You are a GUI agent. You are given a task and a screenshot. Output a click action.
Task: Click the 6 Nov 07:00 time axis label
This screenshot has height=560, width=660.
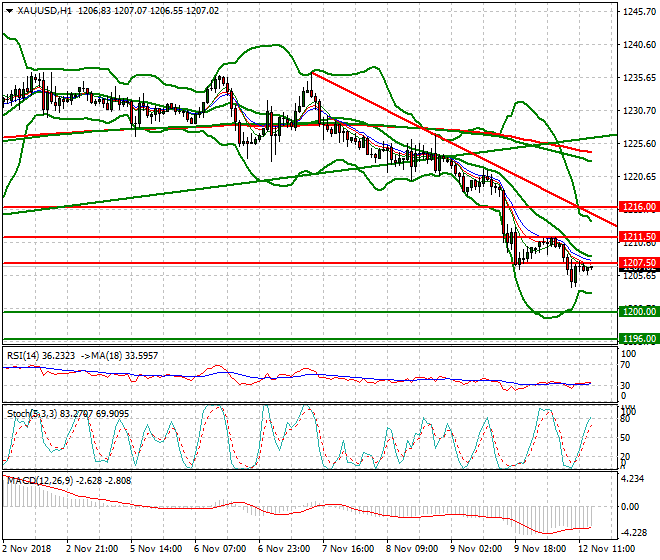(220, 549)
